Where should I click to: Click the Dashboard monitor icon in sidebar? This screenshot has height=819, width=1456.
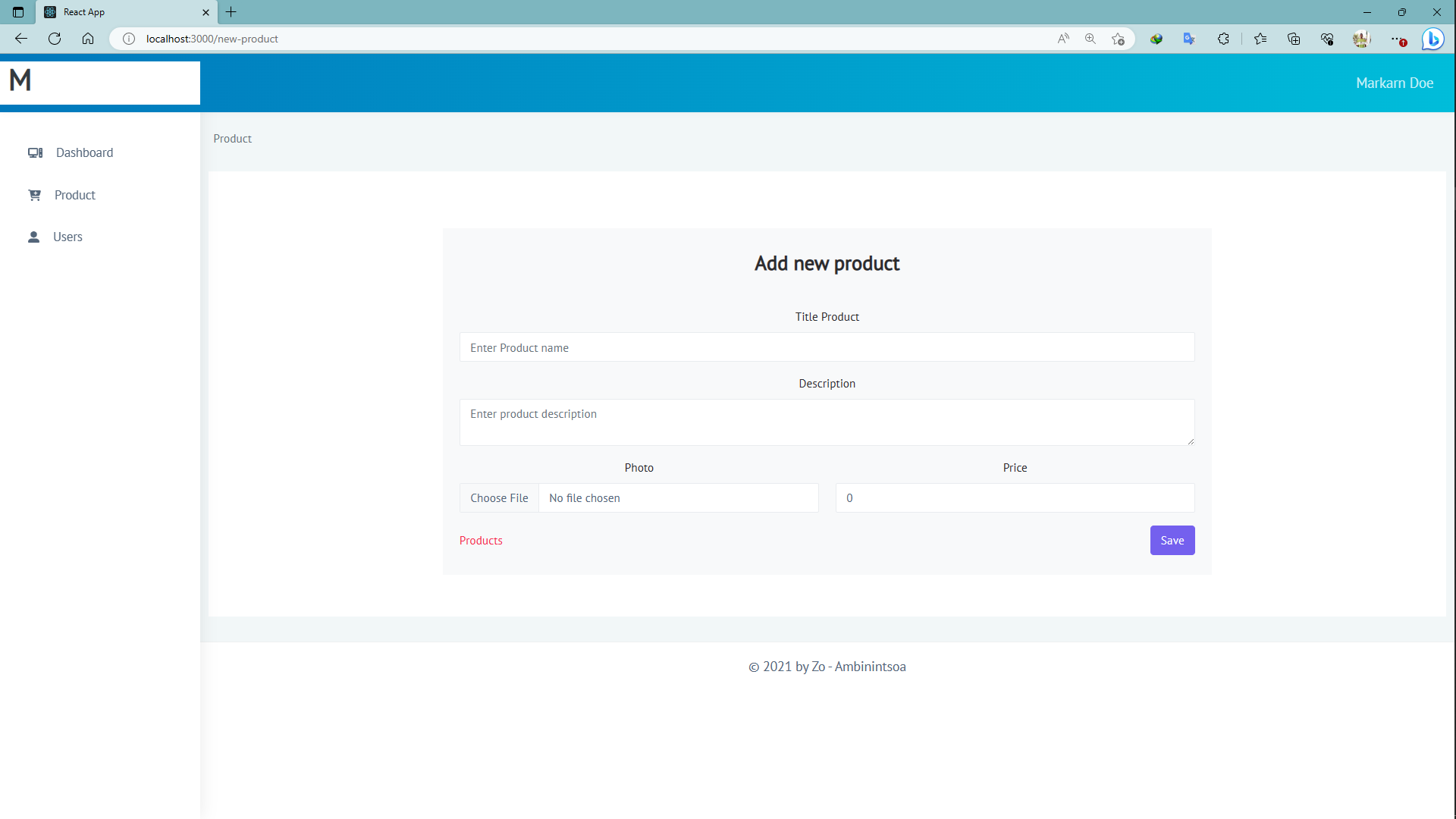[35, 152]
